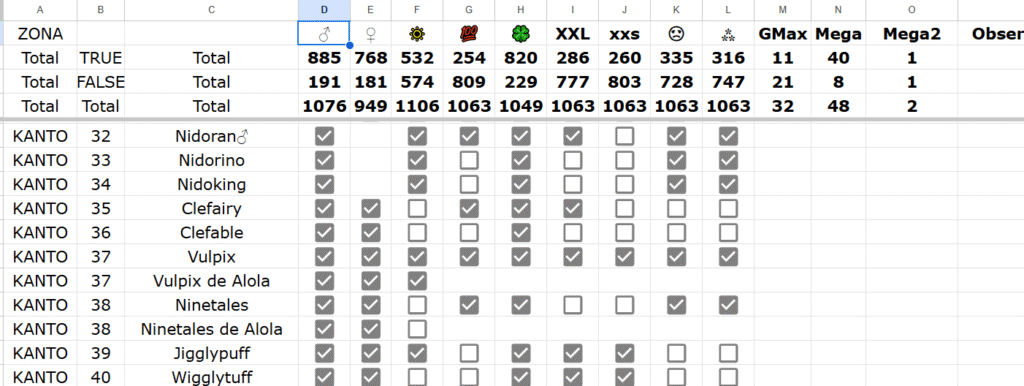Click the sad face emoji header
Viewport: 1024px width, 386px height.
click(676, 33)
